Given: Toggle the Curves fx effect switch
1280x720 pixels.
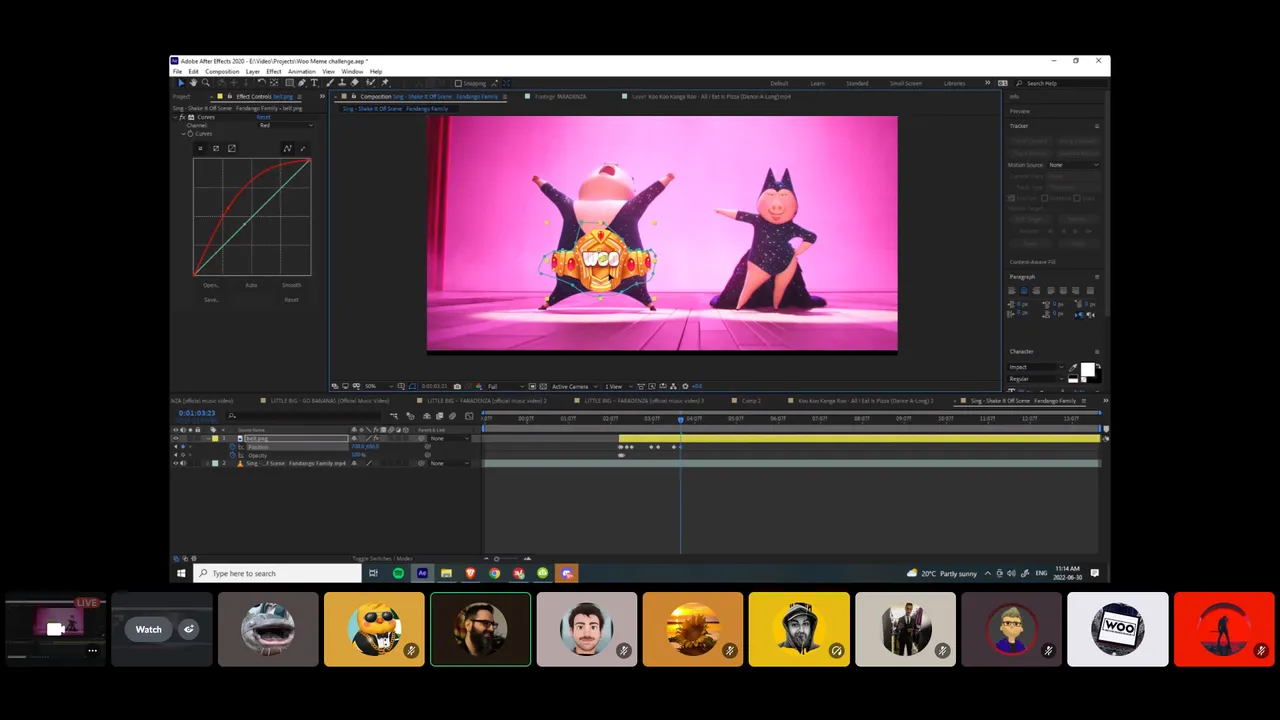Looking at the screenshot, I should 182,117.
